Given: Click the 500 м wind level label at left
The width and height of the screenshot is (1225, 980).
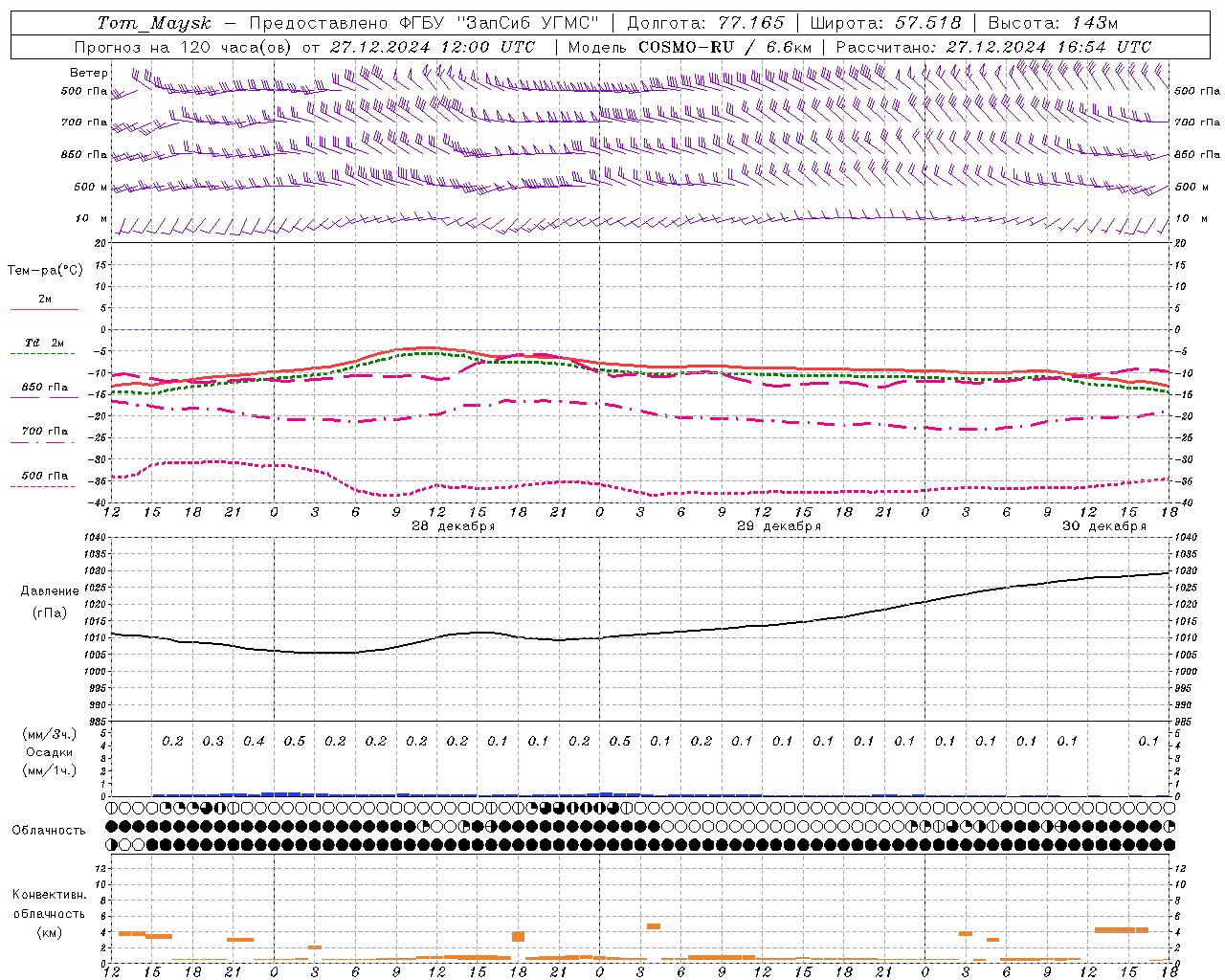Looking at the screenshot, I should [91, 187].
